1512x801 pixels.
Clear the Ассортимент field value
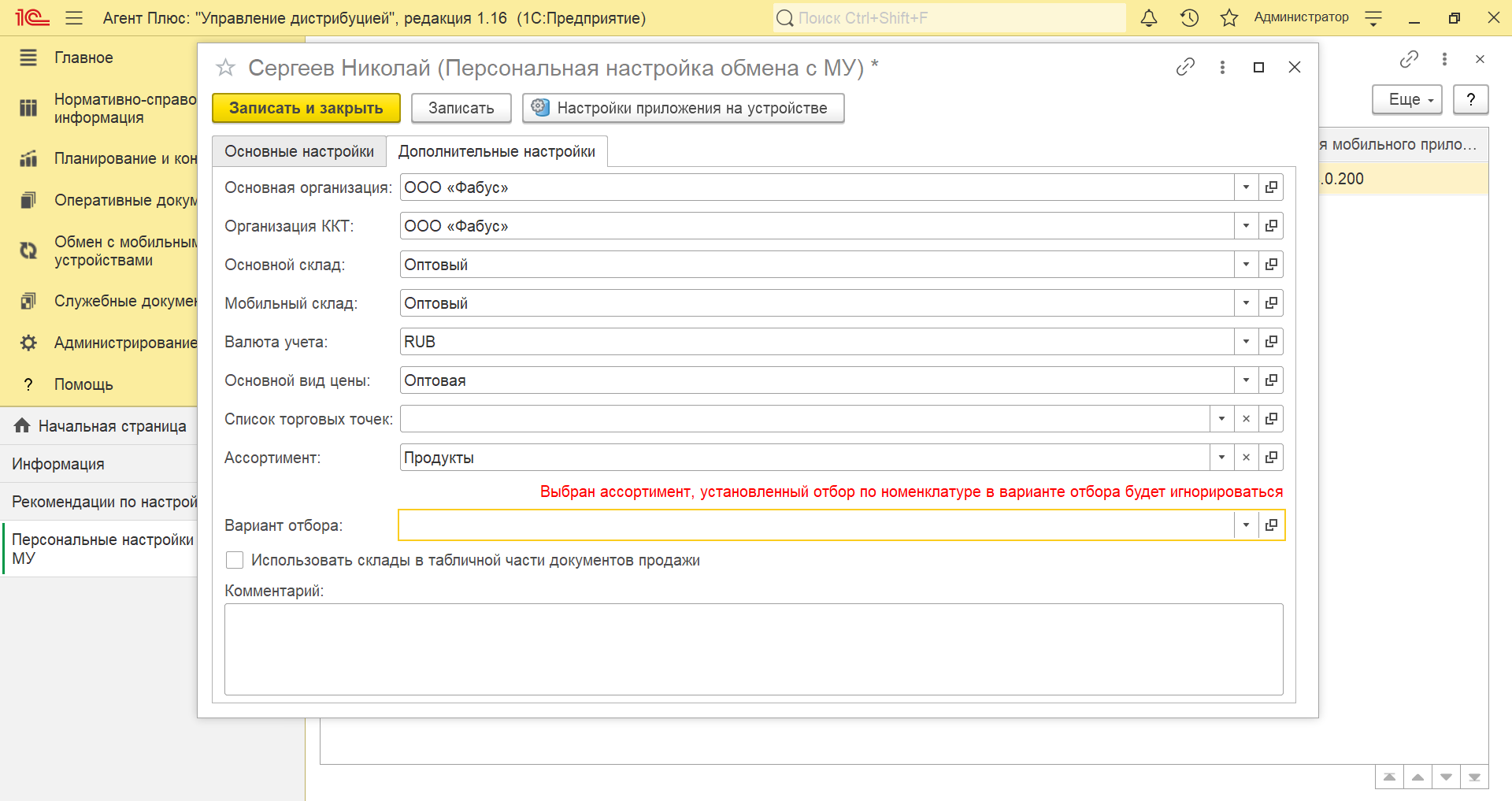tap(1246, 458)
